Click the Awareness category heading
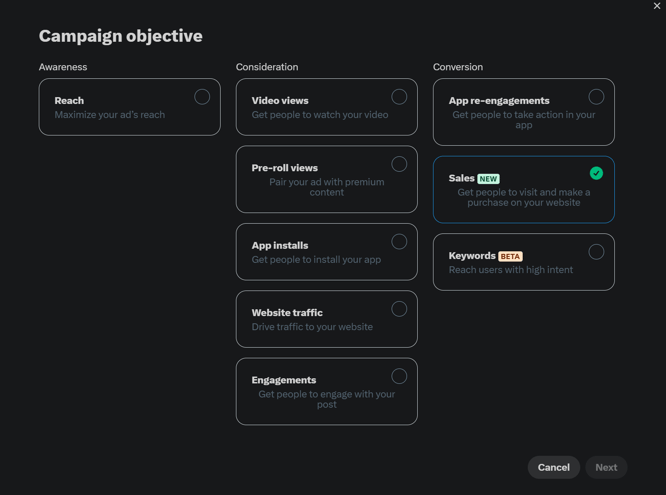This screenshot has width=666, height=495. pos(63,67)
